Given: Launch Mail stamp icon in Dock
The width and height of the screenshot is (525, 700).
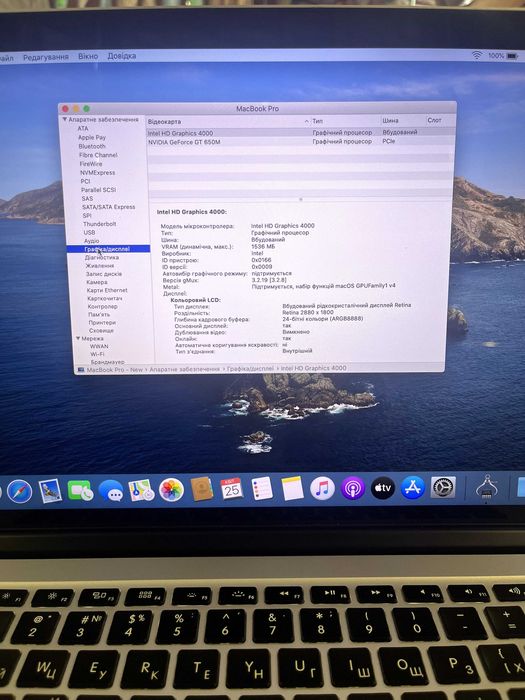Looking at the screenshot, I should click(50, 491).
